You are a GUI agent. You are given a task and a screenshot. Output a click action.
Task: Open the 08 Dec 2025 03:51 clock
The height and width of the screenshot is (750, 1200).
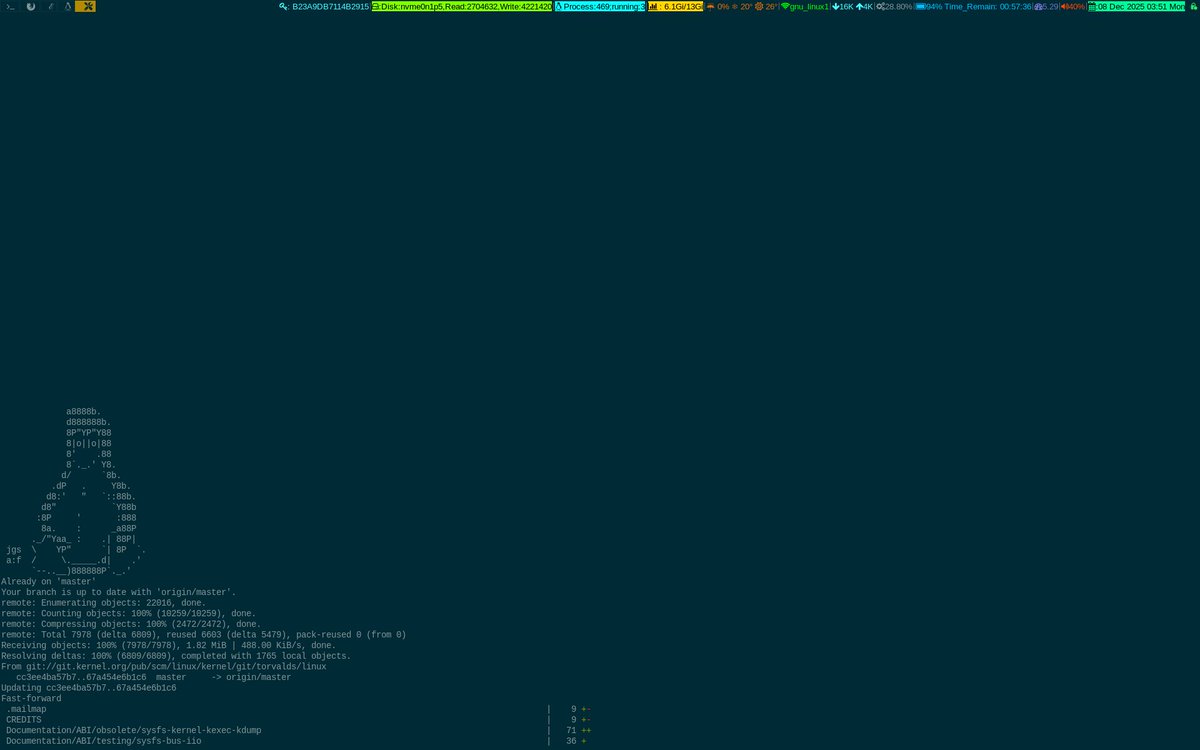point(1141,6)
